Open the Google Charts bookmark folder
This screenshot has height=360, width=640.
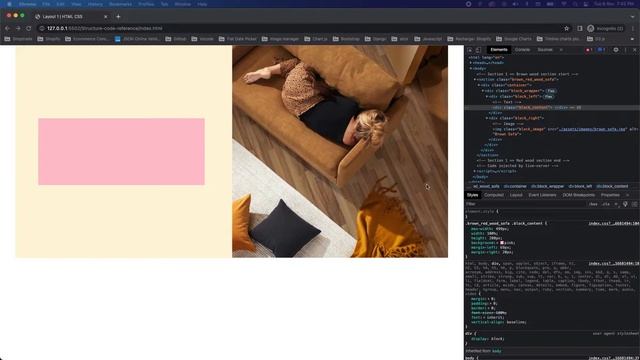coord(514,39)
